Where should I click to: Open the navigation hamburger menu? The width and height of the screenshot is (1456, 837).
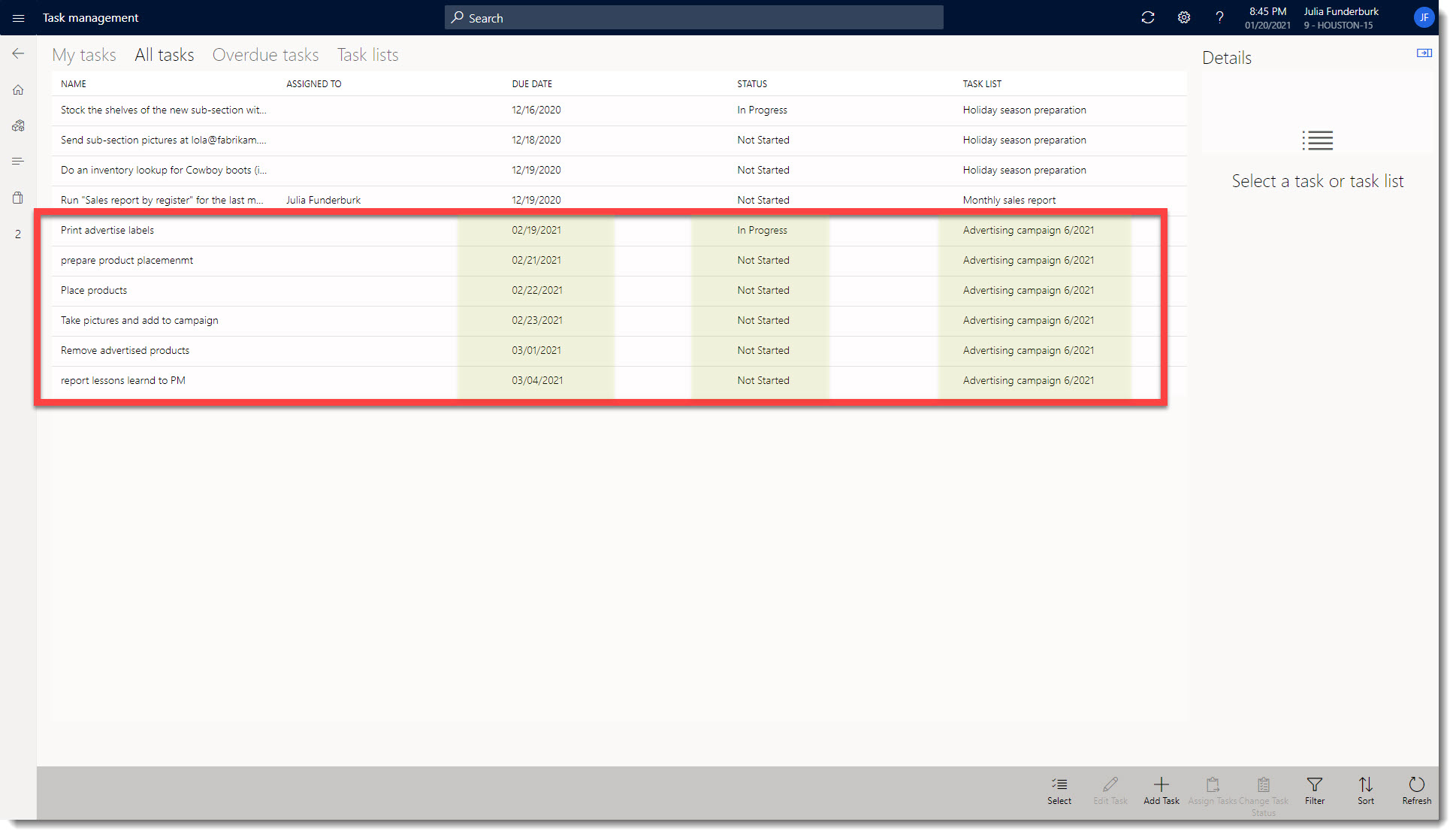17,17
